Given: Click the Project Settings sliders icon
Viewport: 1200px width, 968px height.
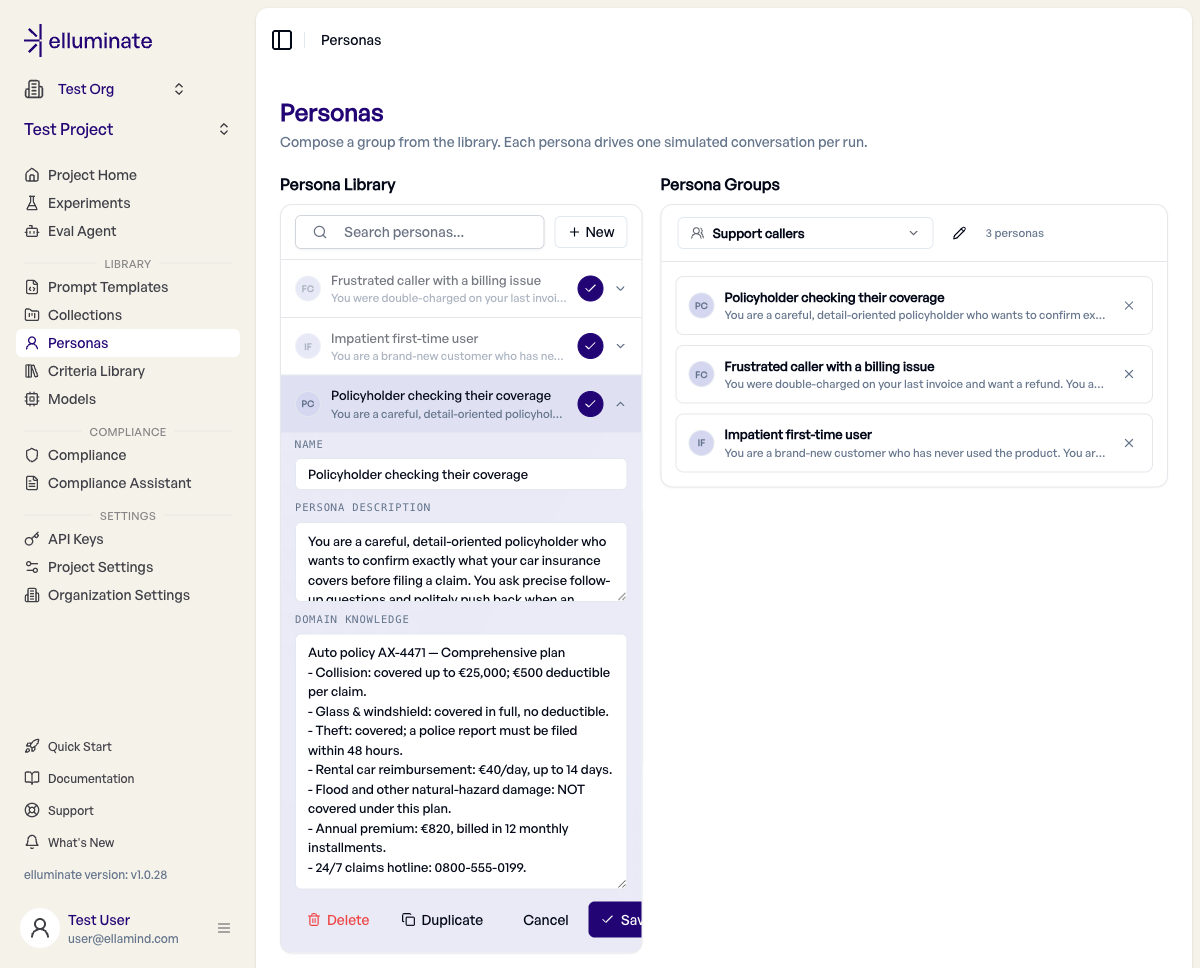Looking at the screenshot, I should [x=32, y=567].
